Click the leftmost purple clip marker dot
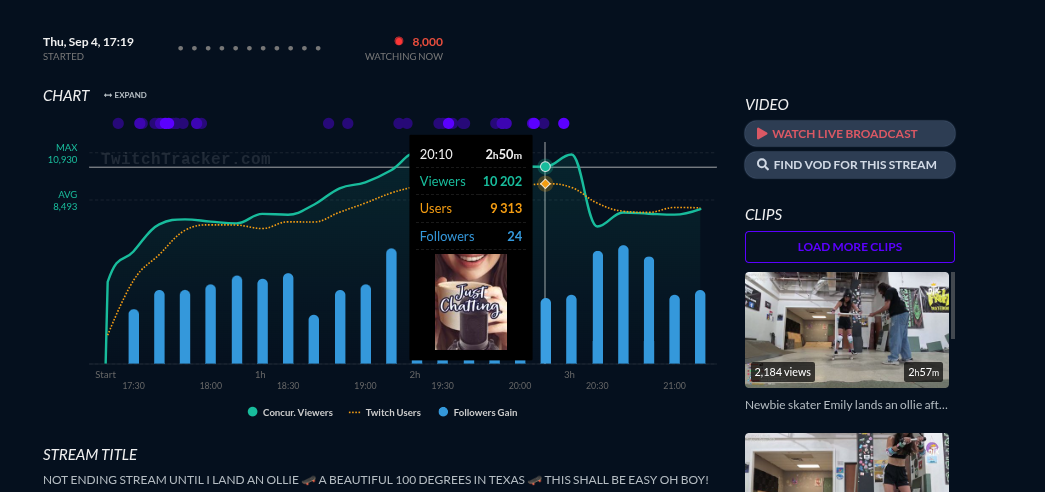Screen dimensions: 1045x492 coord(118,123)
